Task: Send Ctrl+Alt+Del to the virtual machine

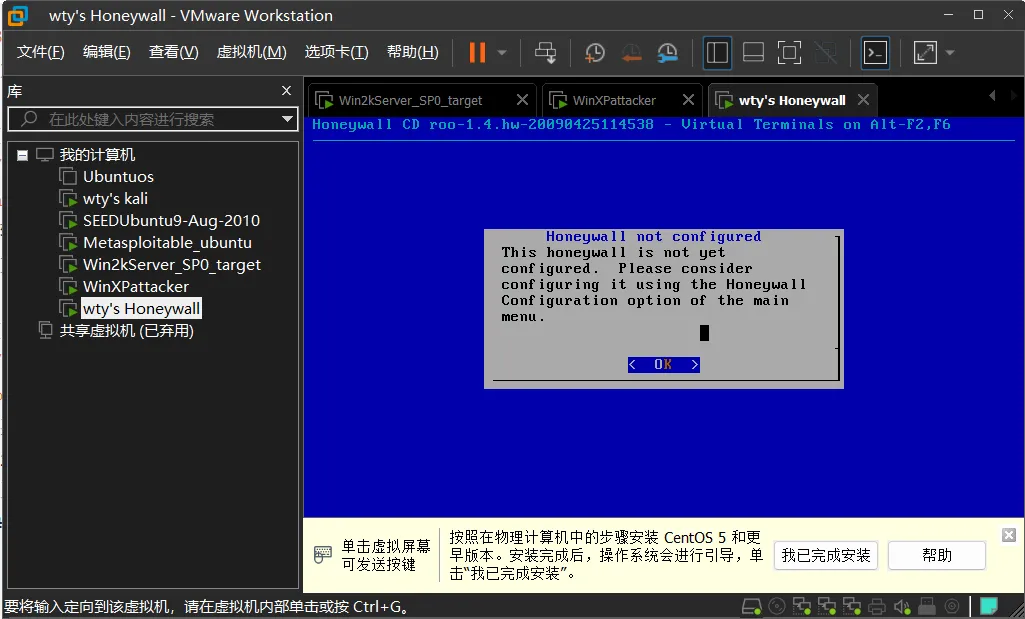Action: click(x=545, y=52)
